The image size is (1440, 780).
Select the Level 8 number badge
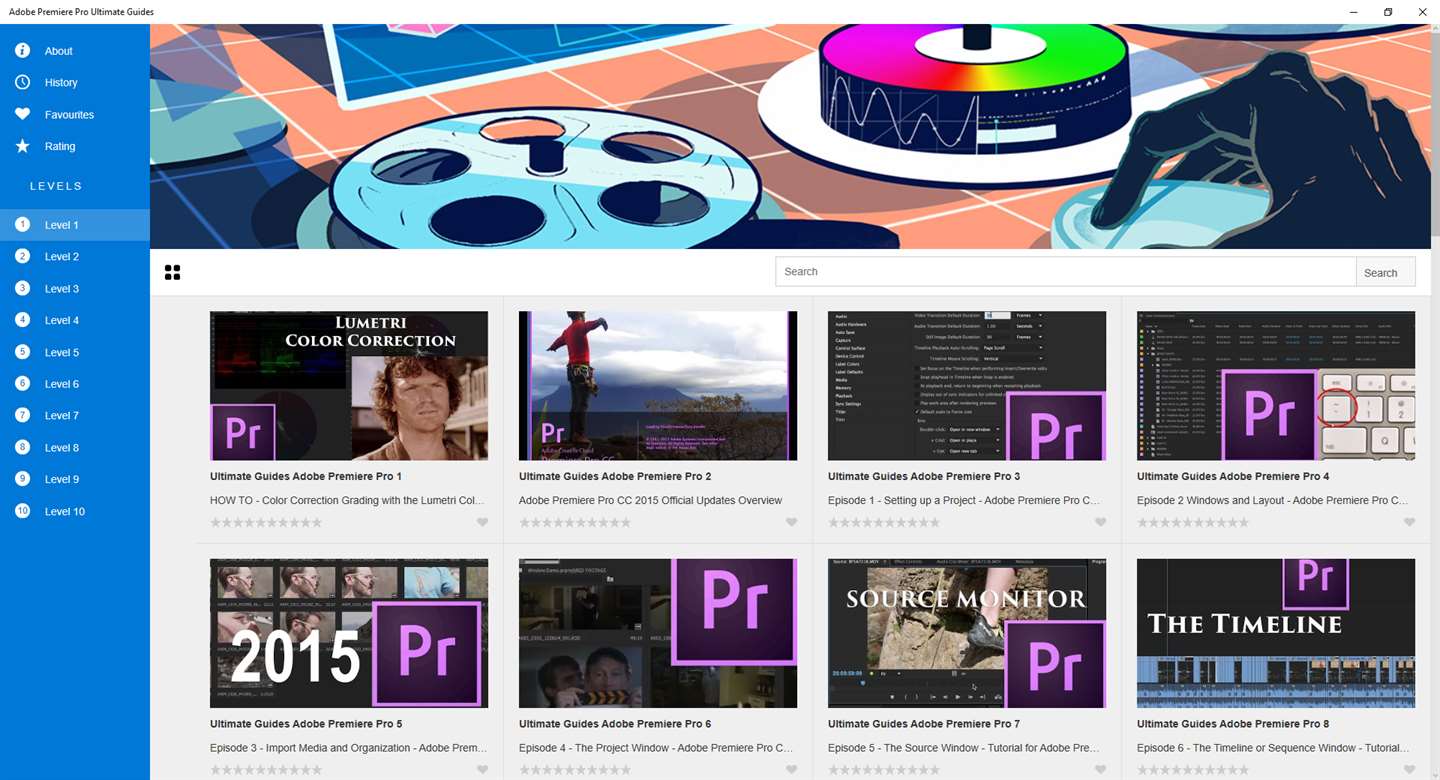[23, 447]
